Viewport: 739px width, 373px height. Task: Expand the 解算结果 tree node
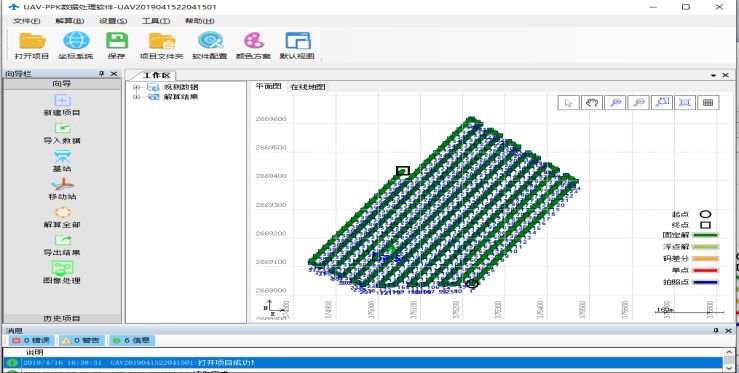click(x=136, y=97)
